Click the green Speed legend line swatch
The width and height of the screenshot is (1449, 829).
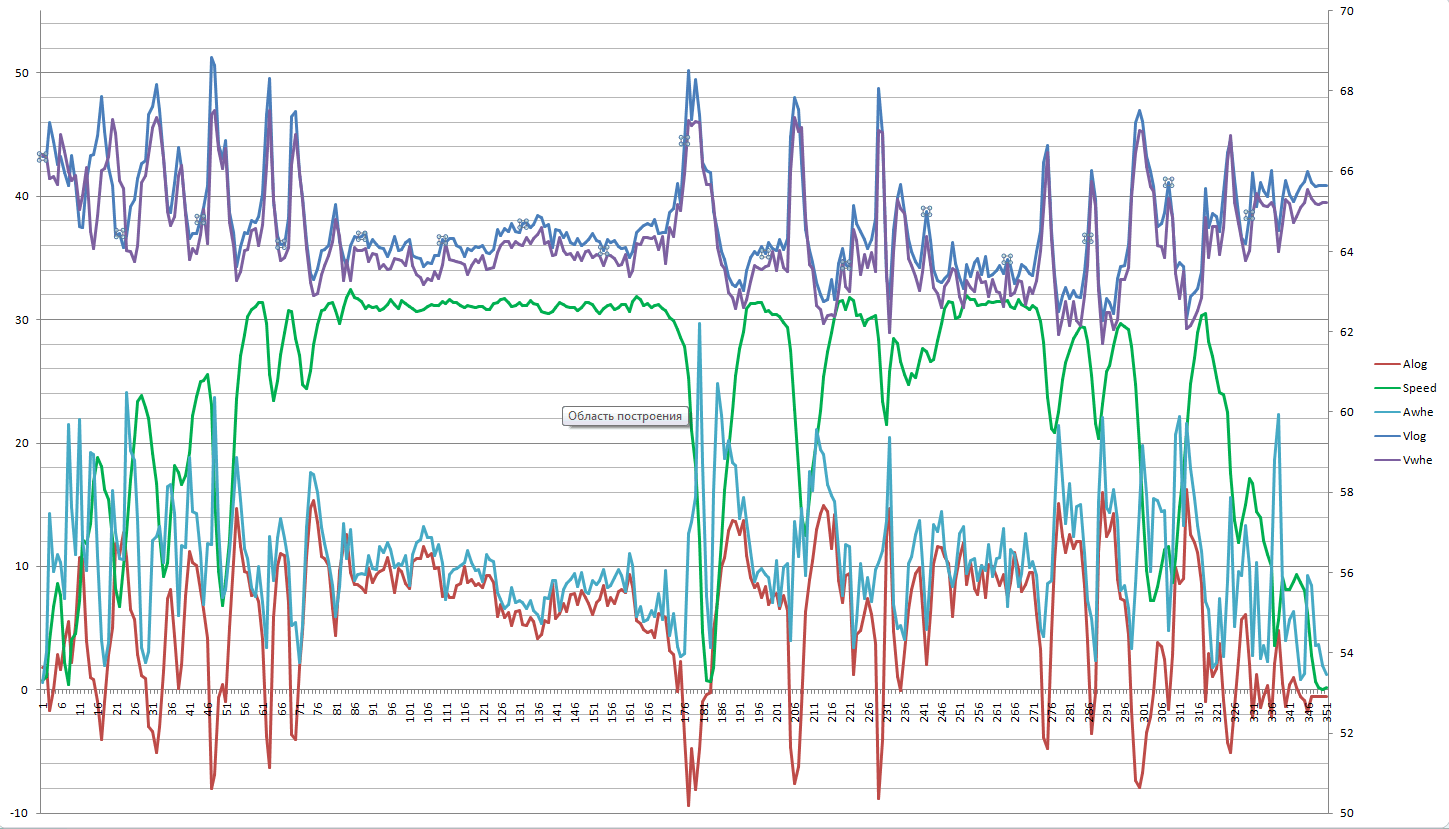(x=1387, y=389)
